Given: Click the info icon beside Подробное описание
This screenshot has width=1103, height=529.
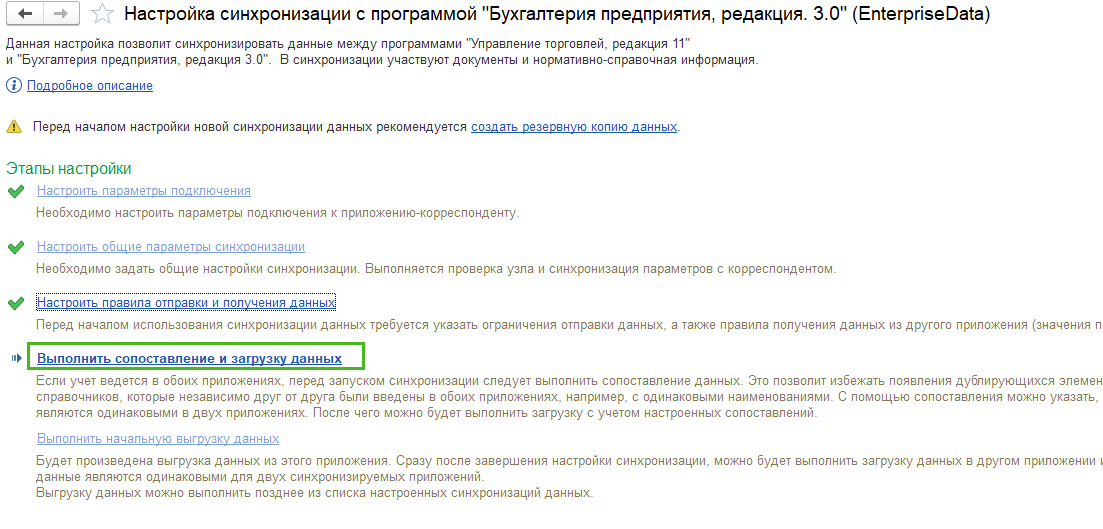Looking at the screenshot, I should click(13, 86).
